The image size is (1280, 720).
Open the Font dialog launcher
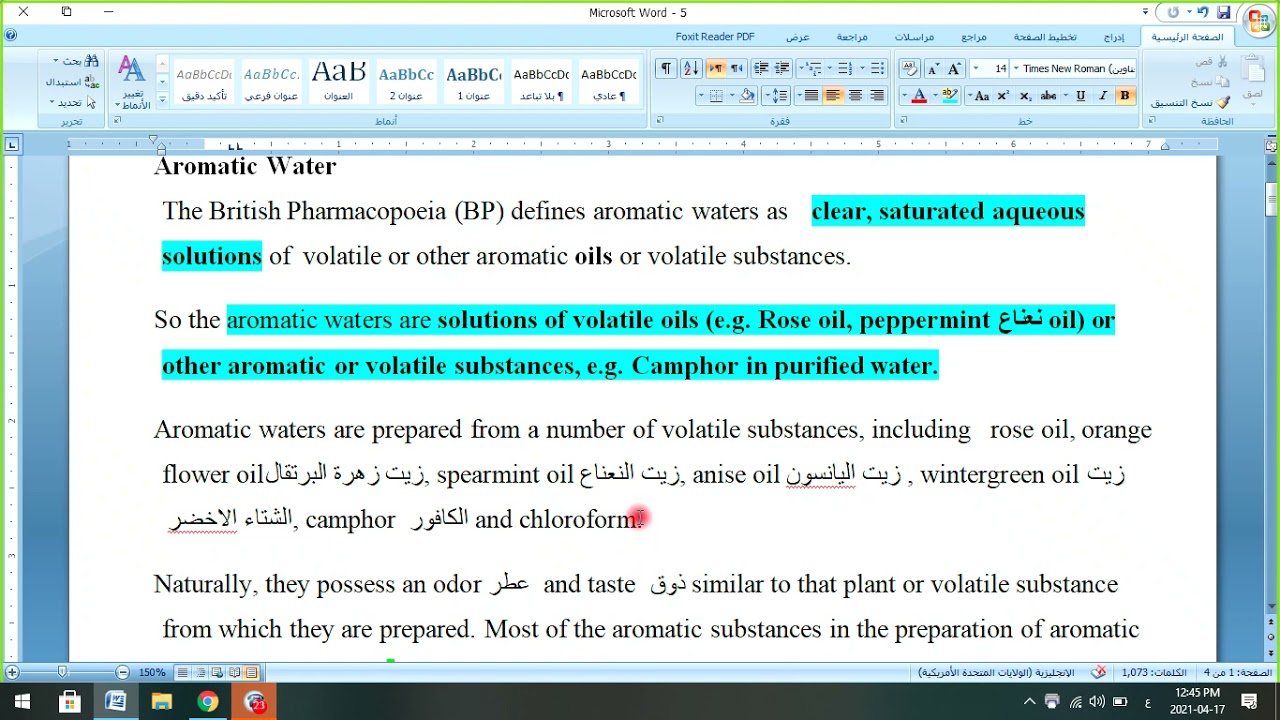903,121
